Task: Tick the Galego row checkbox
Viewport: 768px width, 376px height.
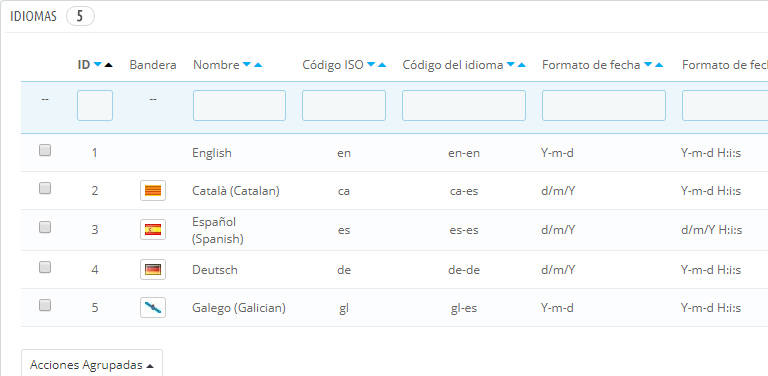Action: pos(45,305)
